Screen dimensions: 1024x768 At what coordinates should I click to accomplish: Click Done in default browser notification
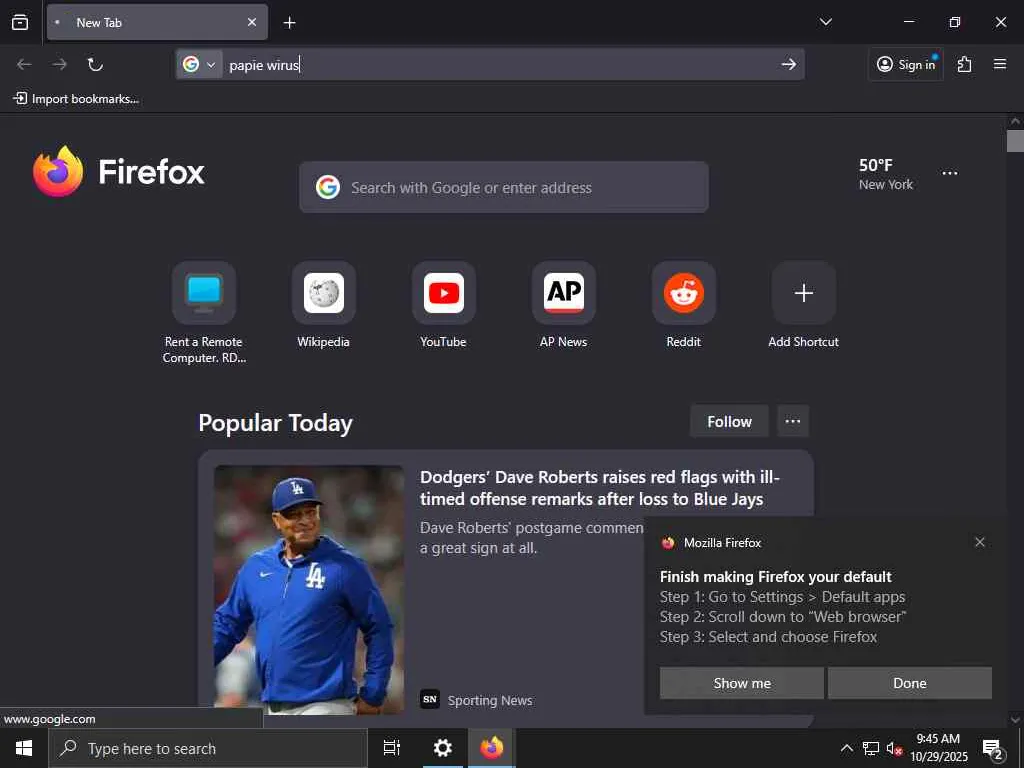tap(910, 683)
